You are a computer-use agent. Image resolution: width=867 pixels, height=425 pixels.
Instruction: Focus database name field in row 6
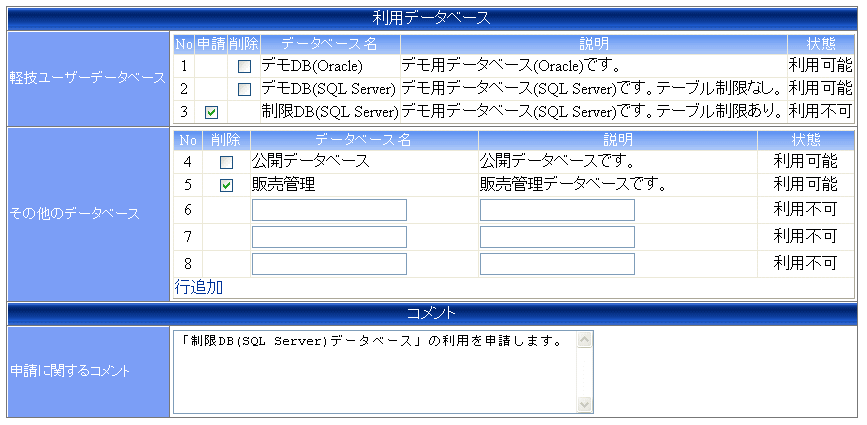[330, 210]
